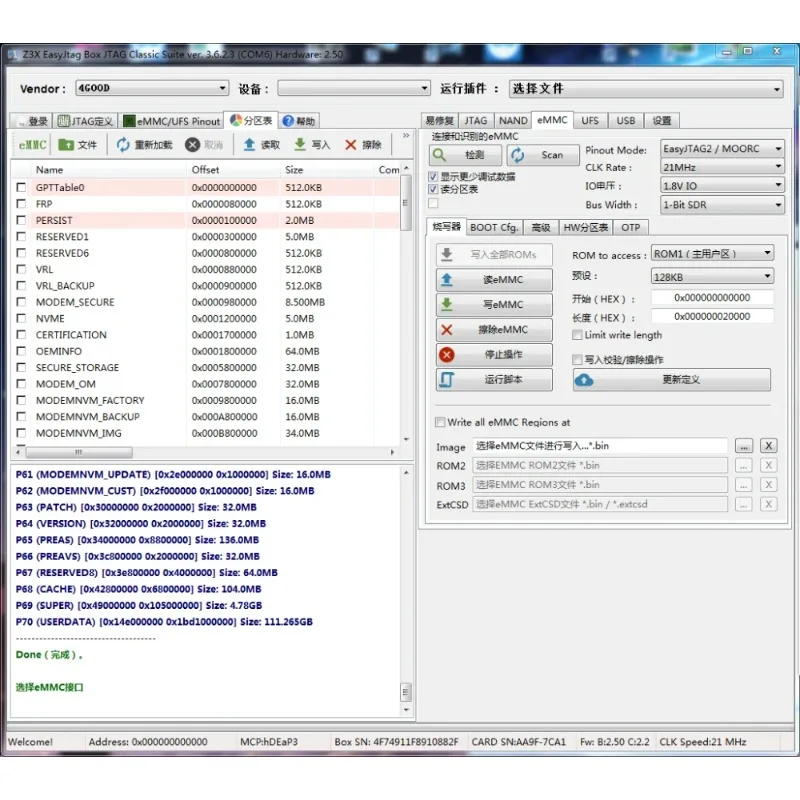Enable Limit write length checkbox
This screenshot has width=800, height=800.
point(577,335)
